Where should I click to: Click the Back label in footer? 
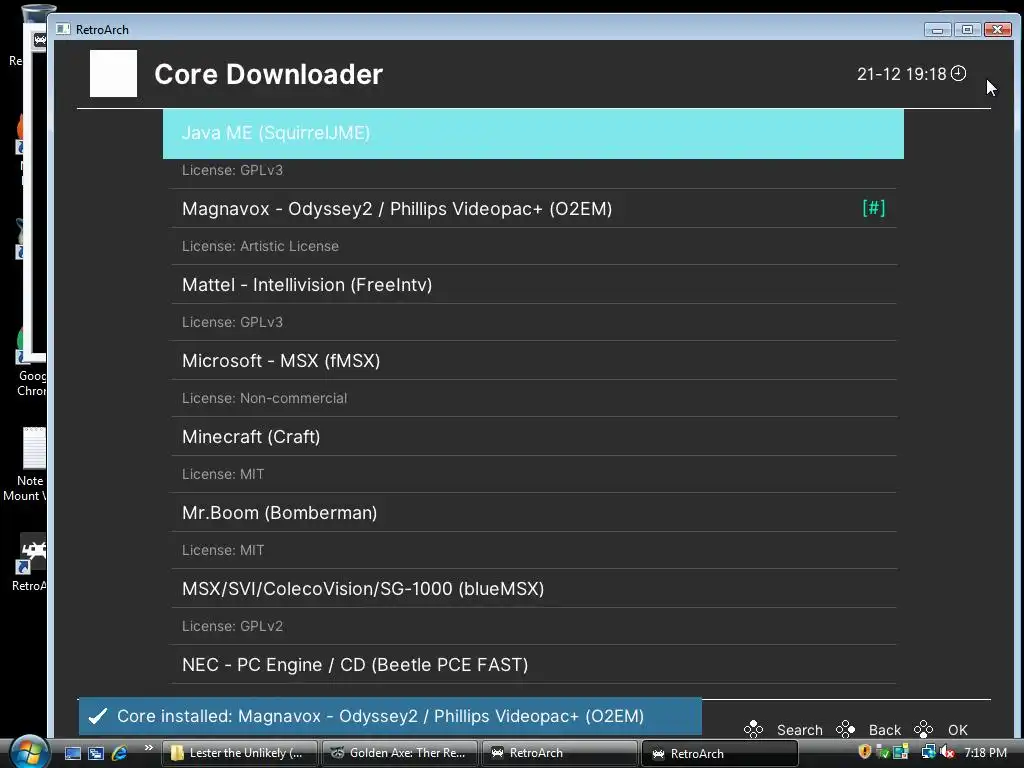tap(884, 730)
